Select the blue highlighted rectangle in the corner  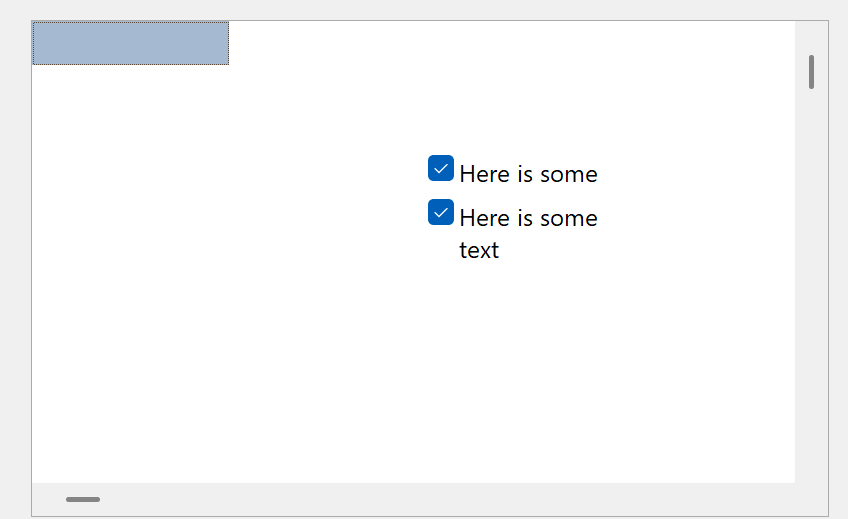click(x=130, y=43)
